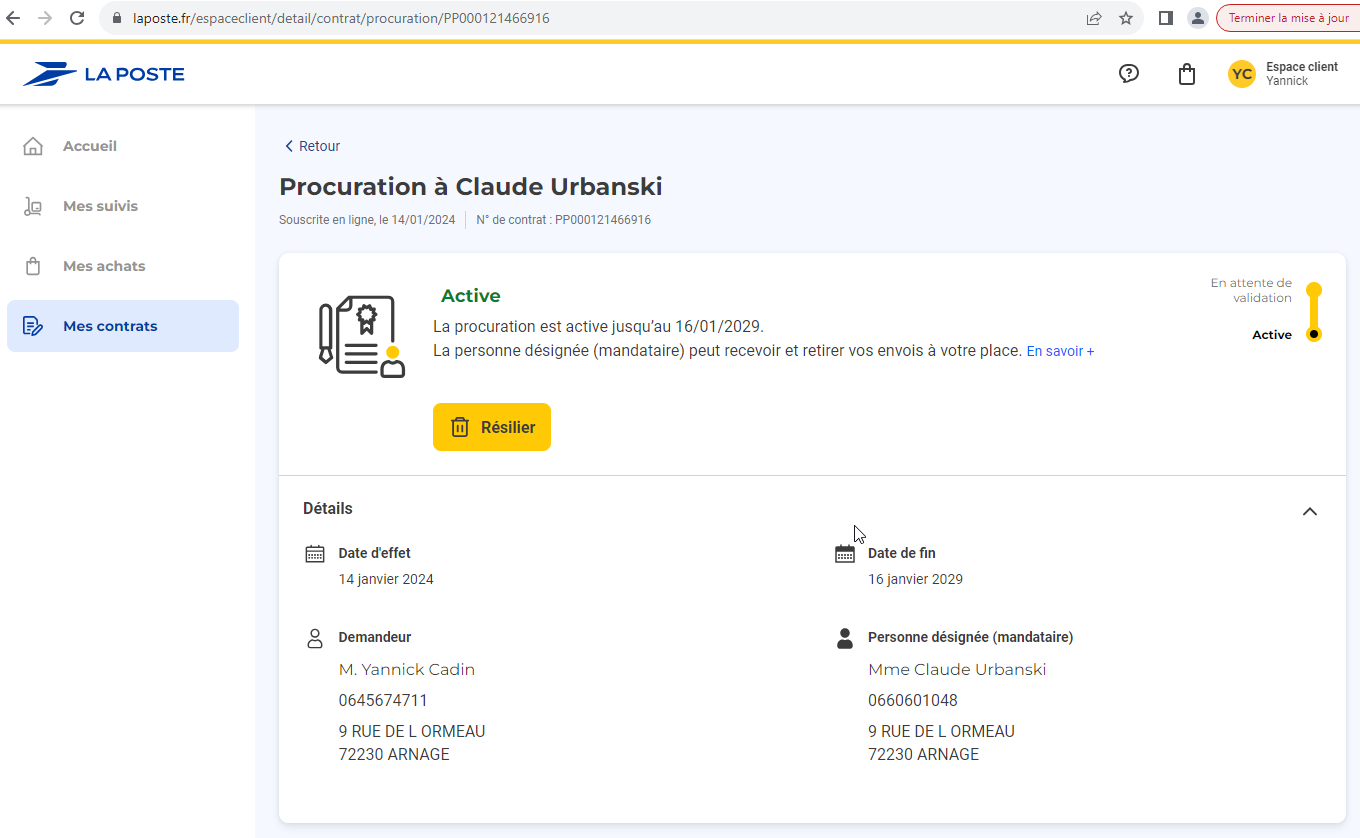Select Mes contrats in the sidebar
Viewport: 1360px width, 838px height.
pyautogui.click(x=110, y=326)
